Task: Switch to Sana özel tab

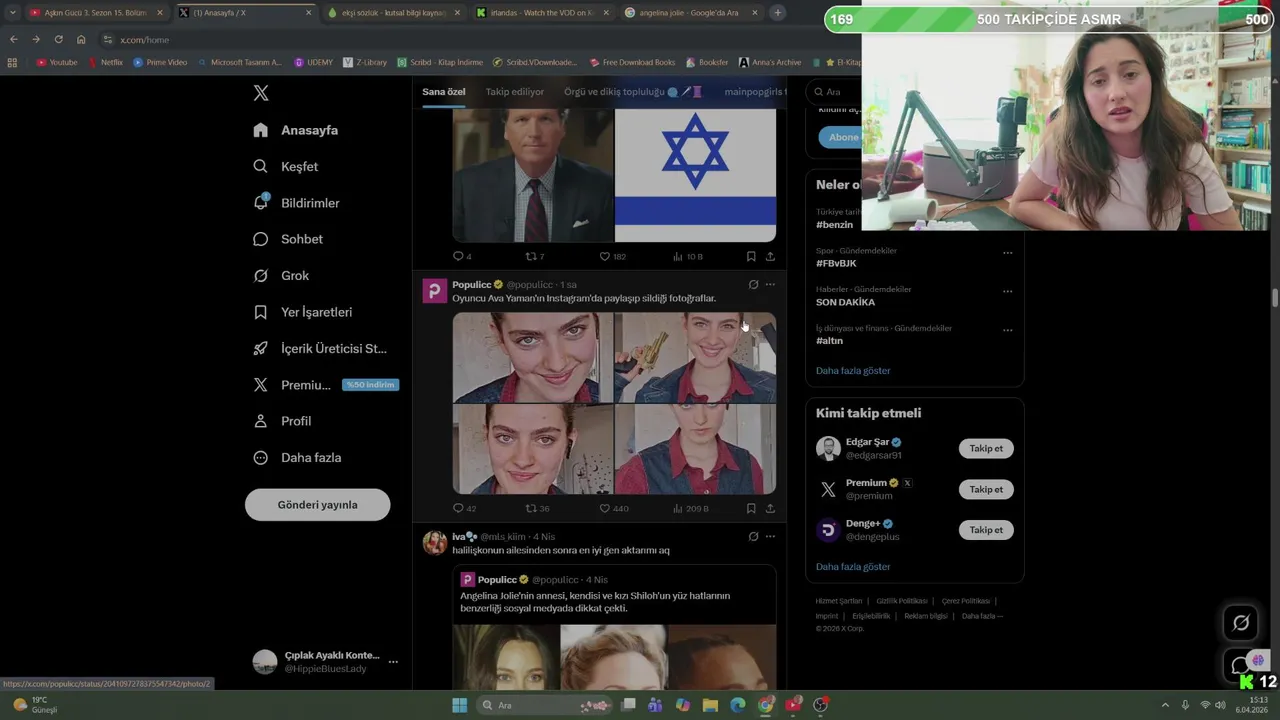Action: [443, 92]
